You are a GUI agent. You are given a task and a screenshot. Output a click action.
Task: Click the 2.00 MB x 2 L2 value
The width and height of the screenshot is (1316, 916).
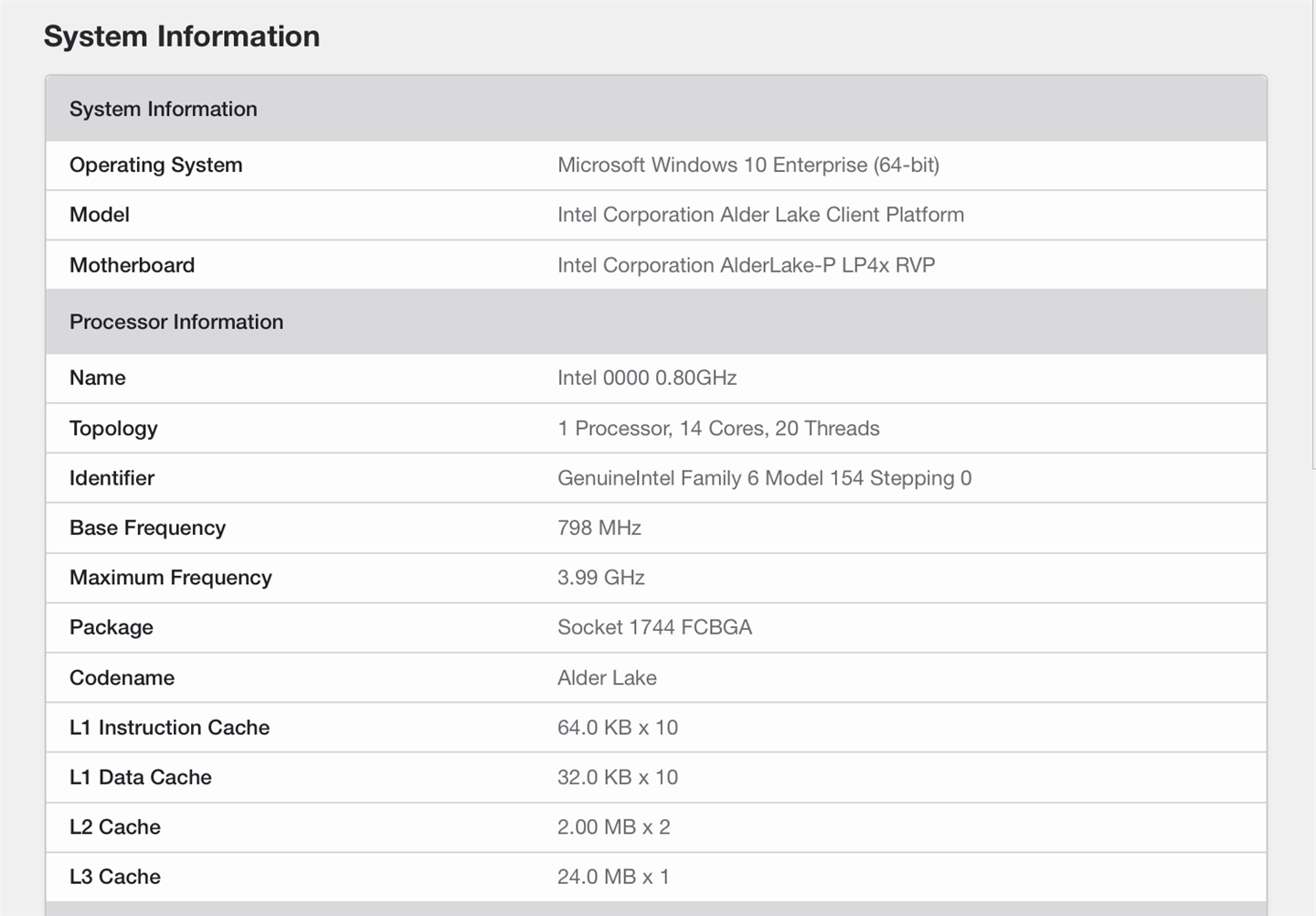point(613,827)
